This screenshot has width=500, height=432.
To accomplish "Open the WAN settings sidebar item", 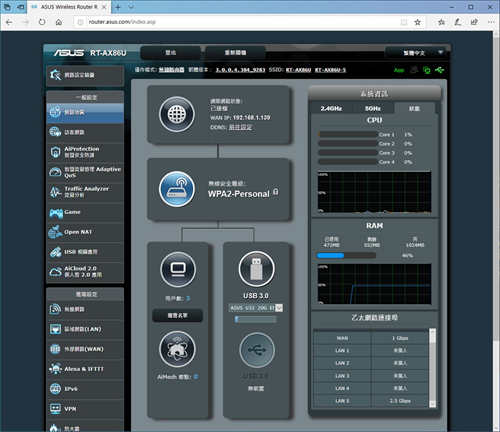I will [x=85, y=349].
